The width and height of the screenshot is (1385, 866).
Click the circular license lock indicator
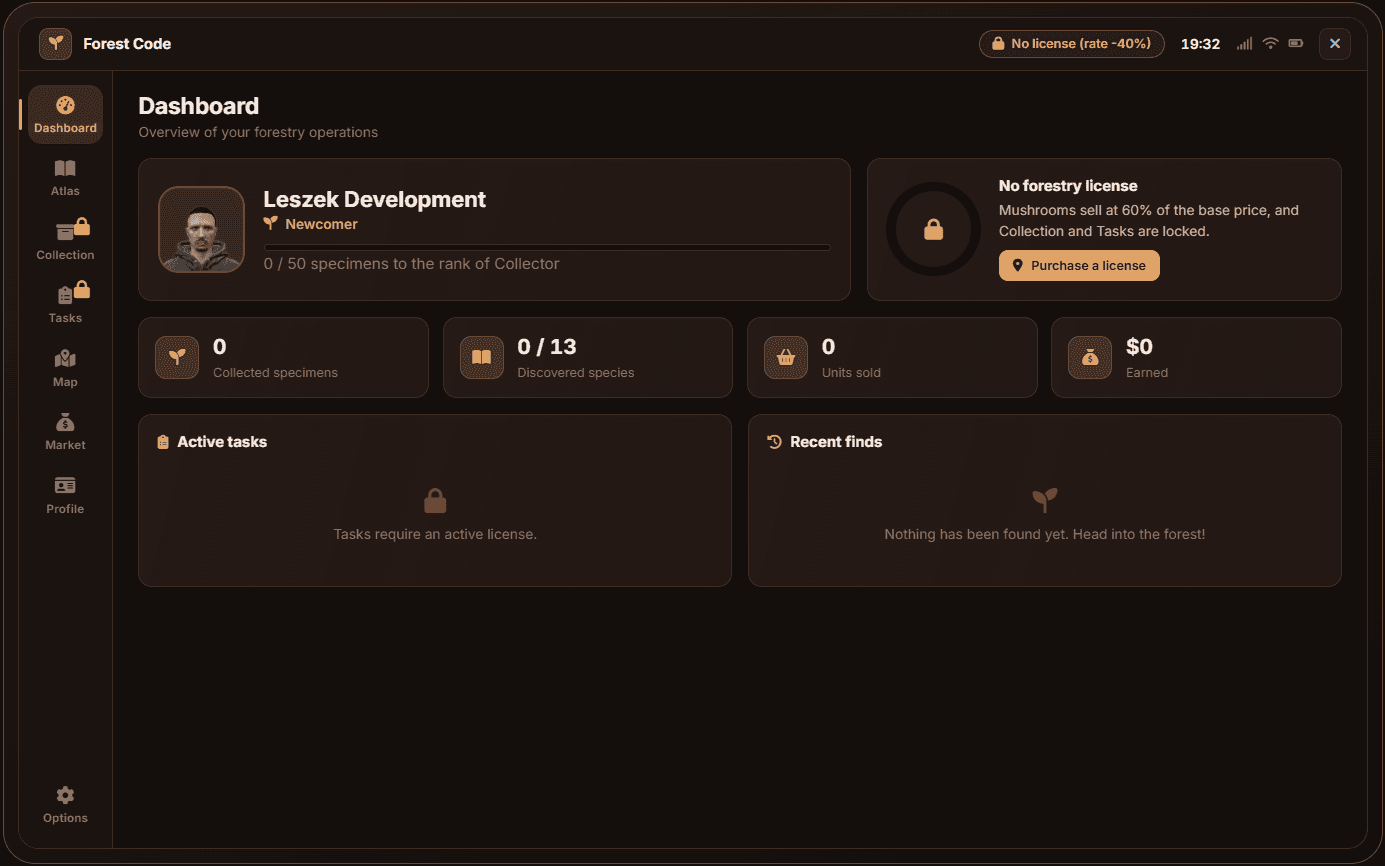point(933,229)
